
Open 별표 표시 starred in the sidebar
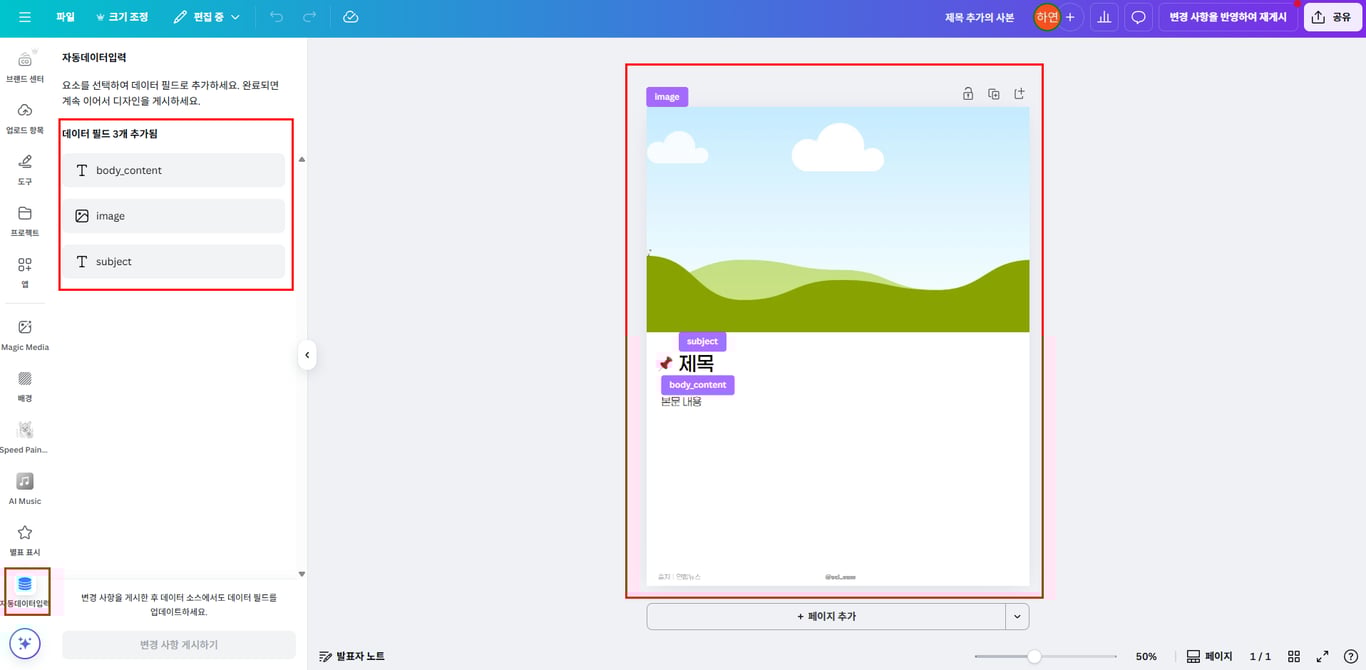[25, 539]
